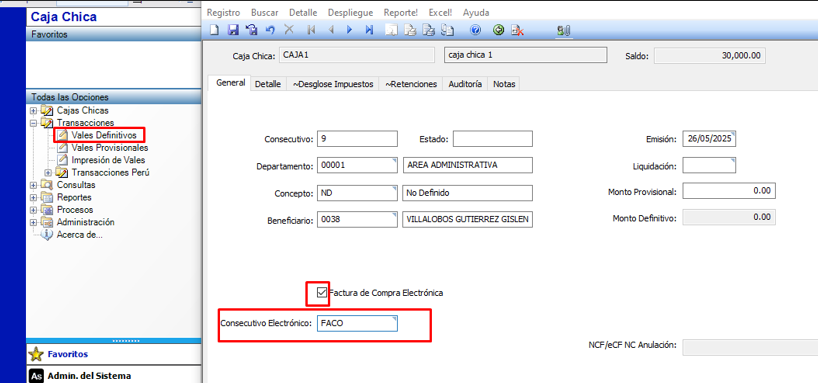Undo changes with the blue arrow icon

tap(270, 30)
